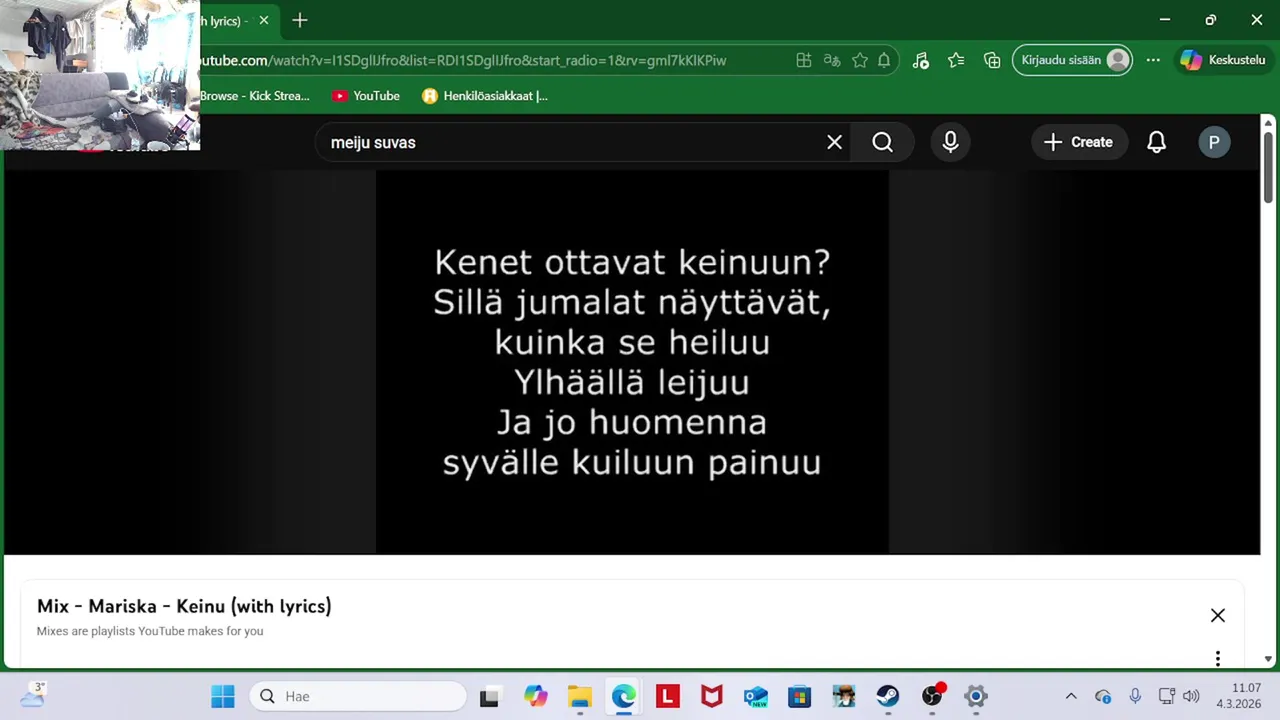Open McAfee from the taskbar
1280x720 pixels.
[712, 696]
